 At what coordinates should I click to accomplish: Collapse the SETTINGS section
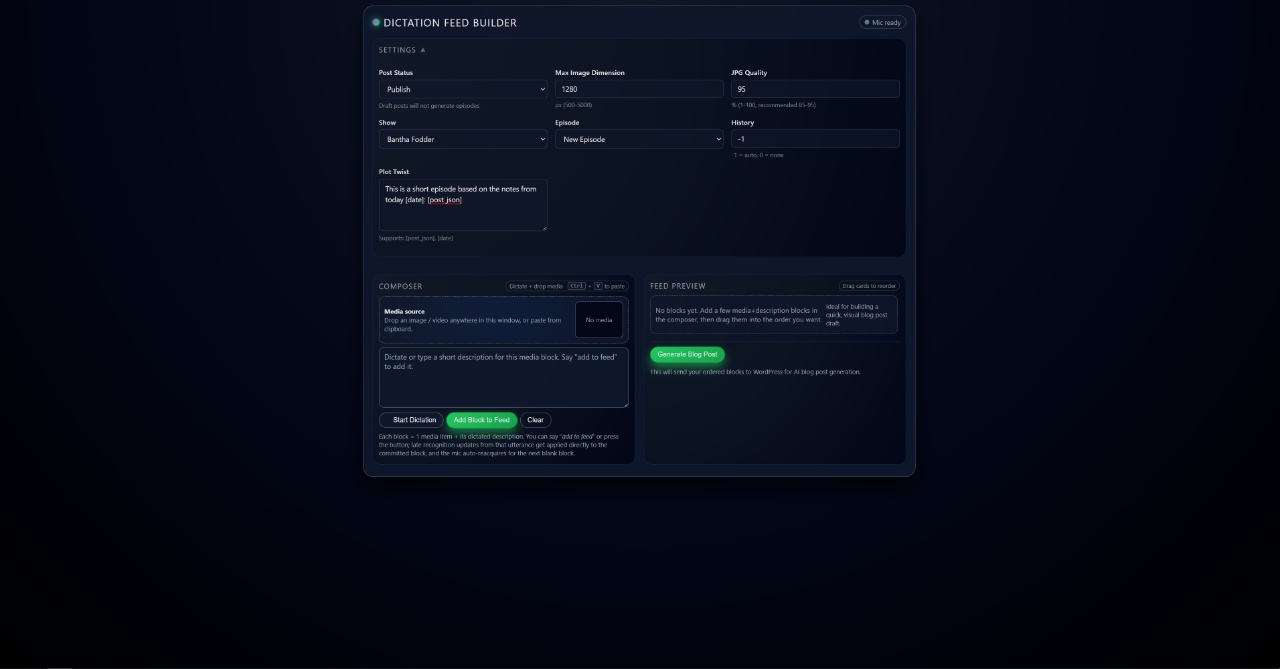click(x=402, y=50)
